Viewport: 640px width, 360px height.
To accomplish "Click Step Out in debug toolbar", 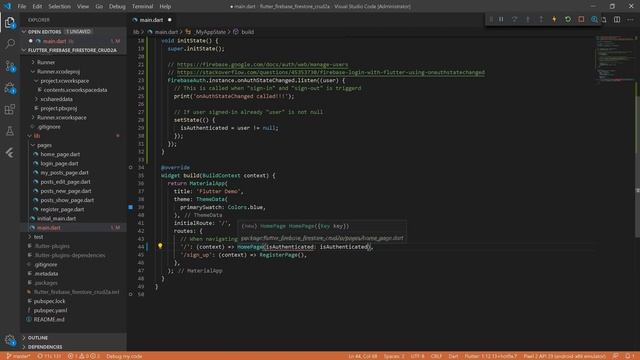I will [x=541, y=19].
